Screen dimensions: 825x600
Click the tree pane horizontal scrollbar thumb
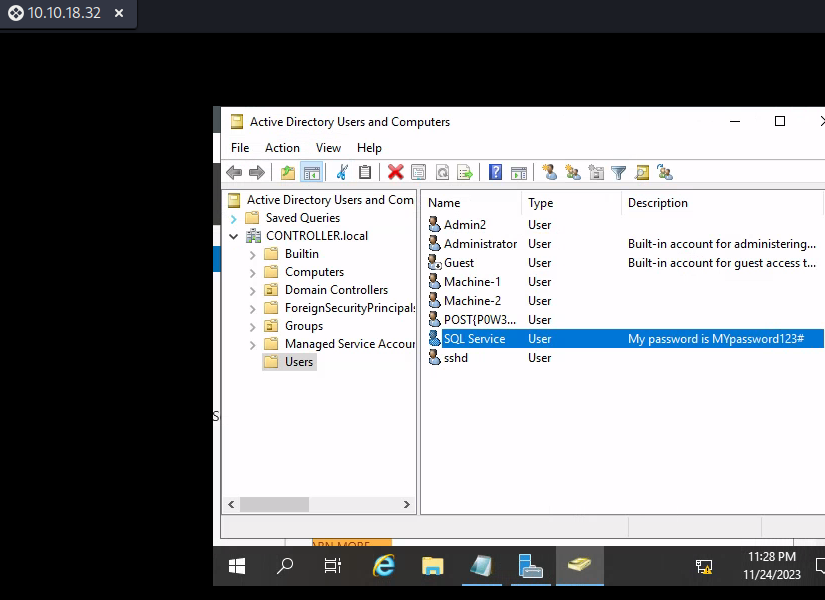(274, 504)
